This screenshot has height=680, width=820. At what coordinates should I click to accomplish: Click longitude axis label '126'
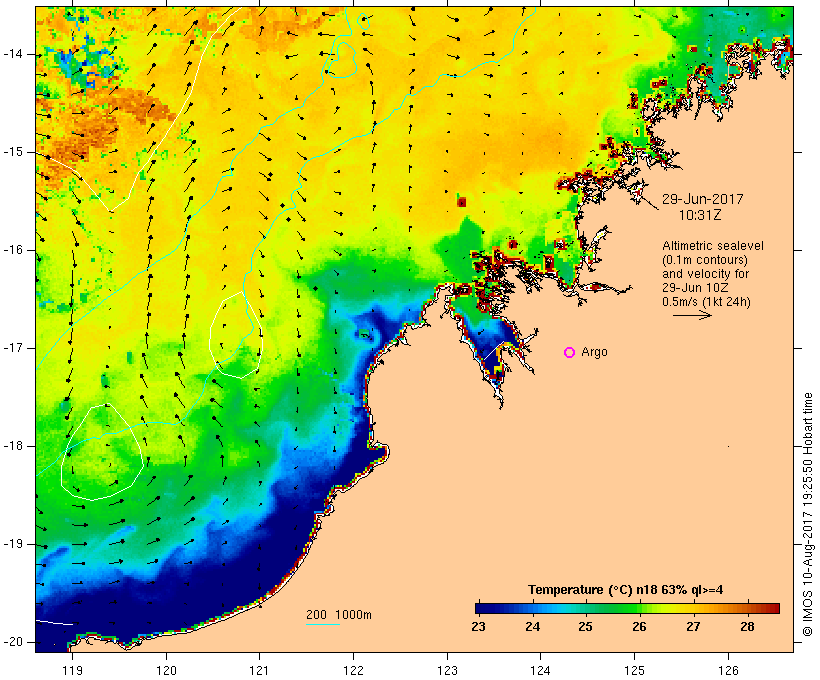728,670
